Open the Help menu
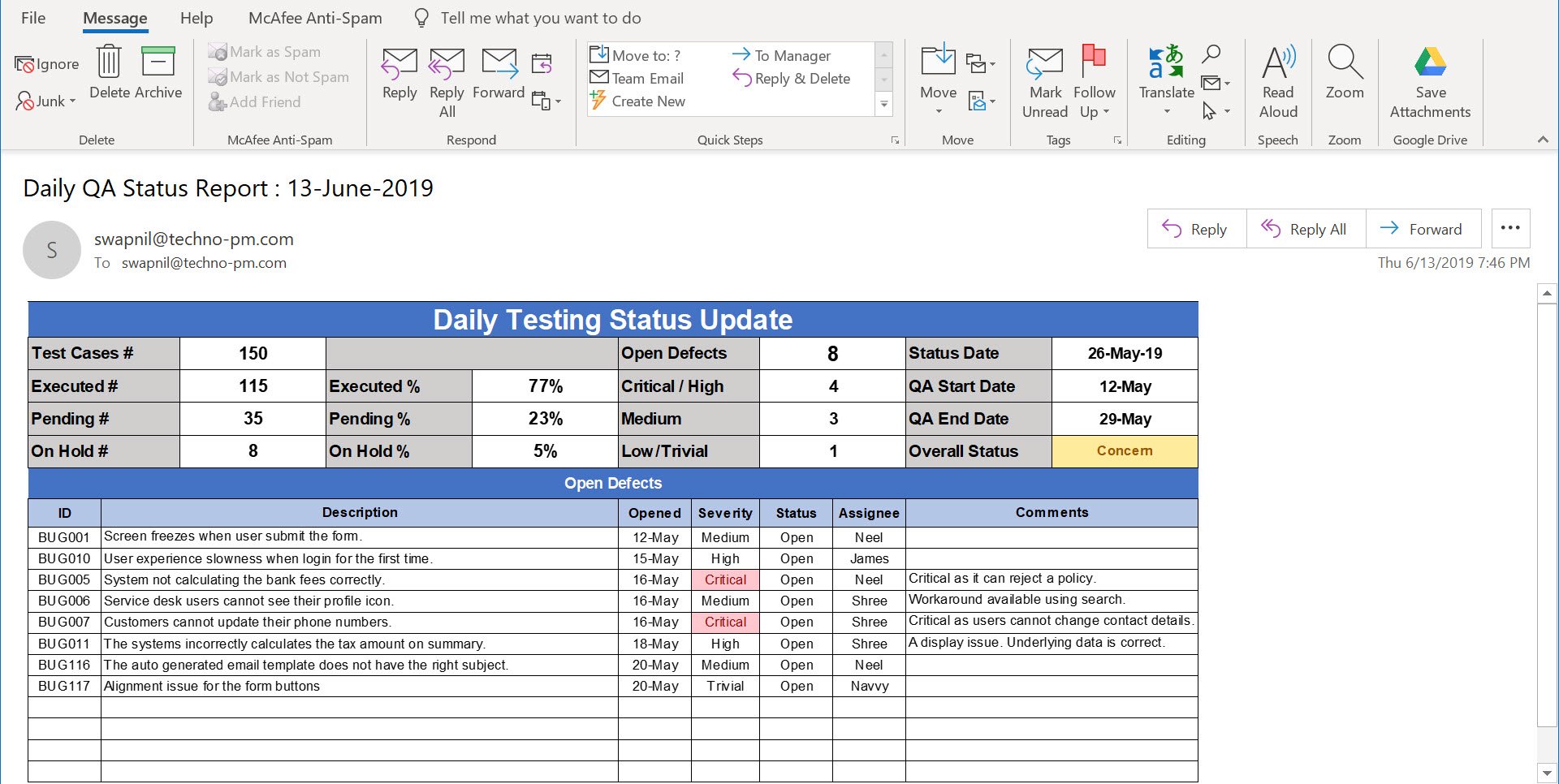The height and width of the screenshot is (784, 1559). (196, 17)
